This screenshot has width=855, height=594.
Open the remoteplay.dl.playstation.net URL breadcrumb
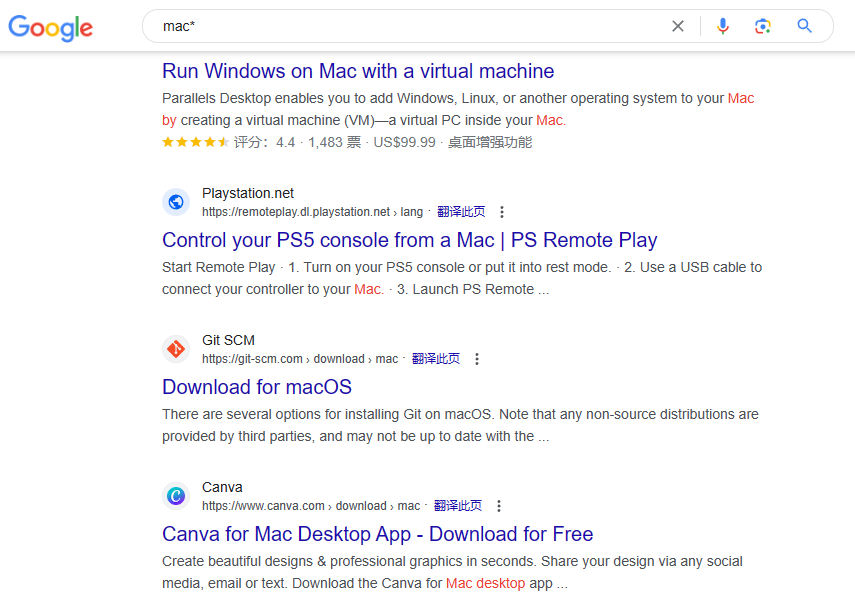(312, 212)
